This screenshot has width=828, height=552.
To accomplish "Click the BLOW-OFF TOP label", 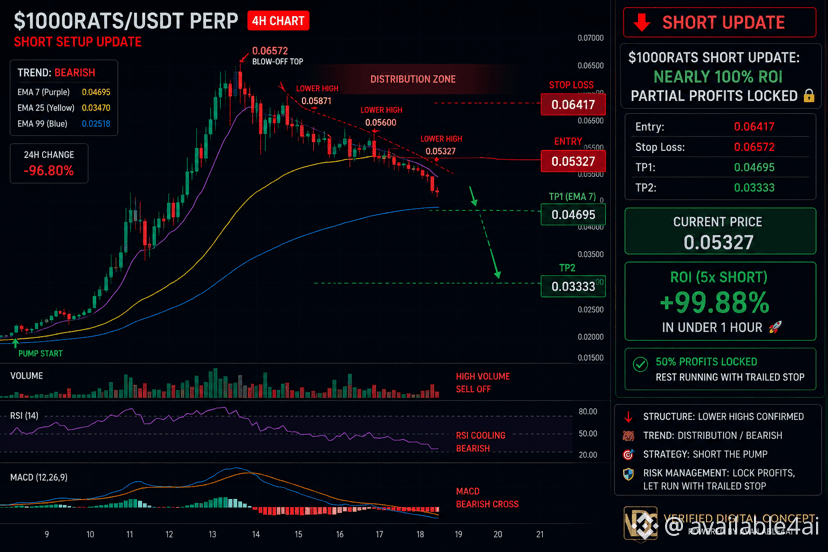I will coord(278,62).
